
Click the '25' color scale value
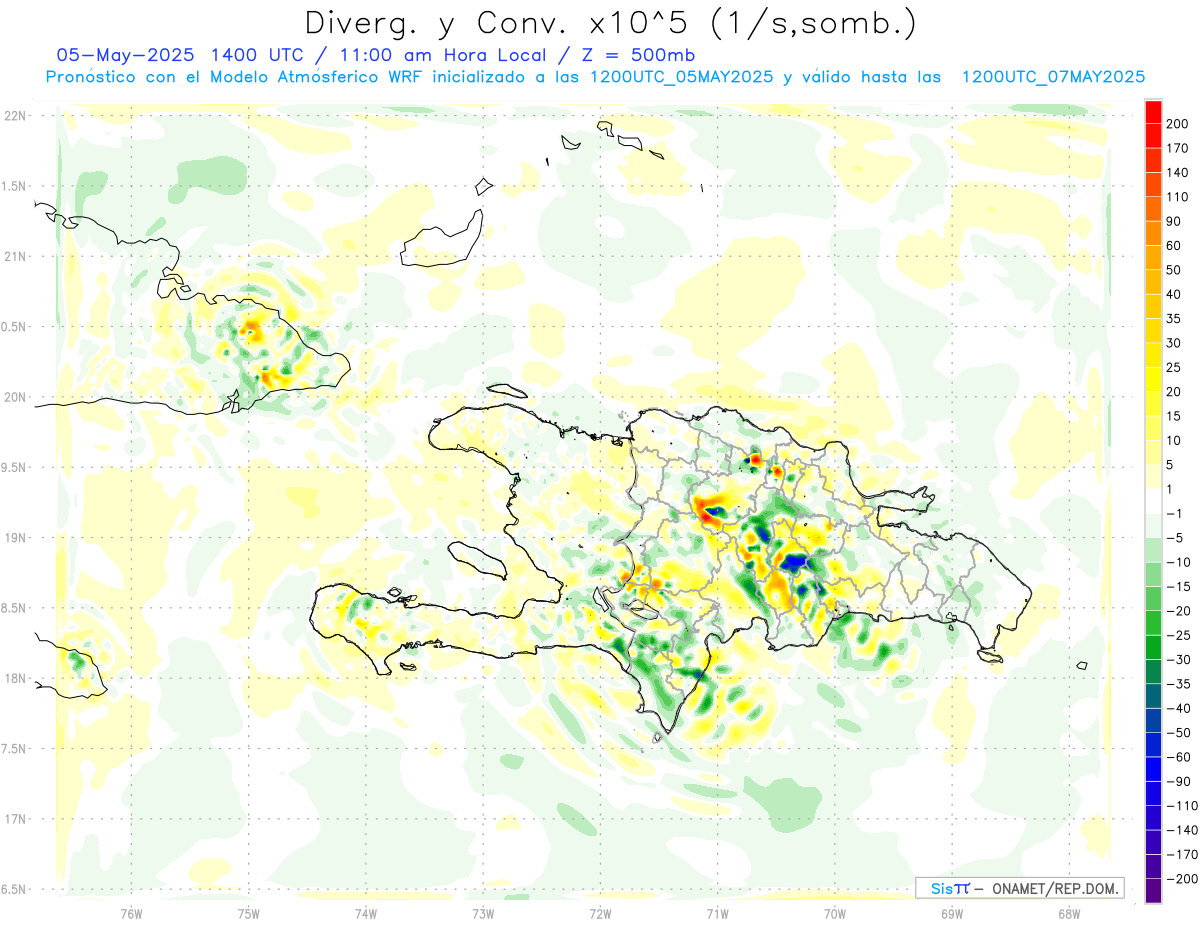(1175, 367)
